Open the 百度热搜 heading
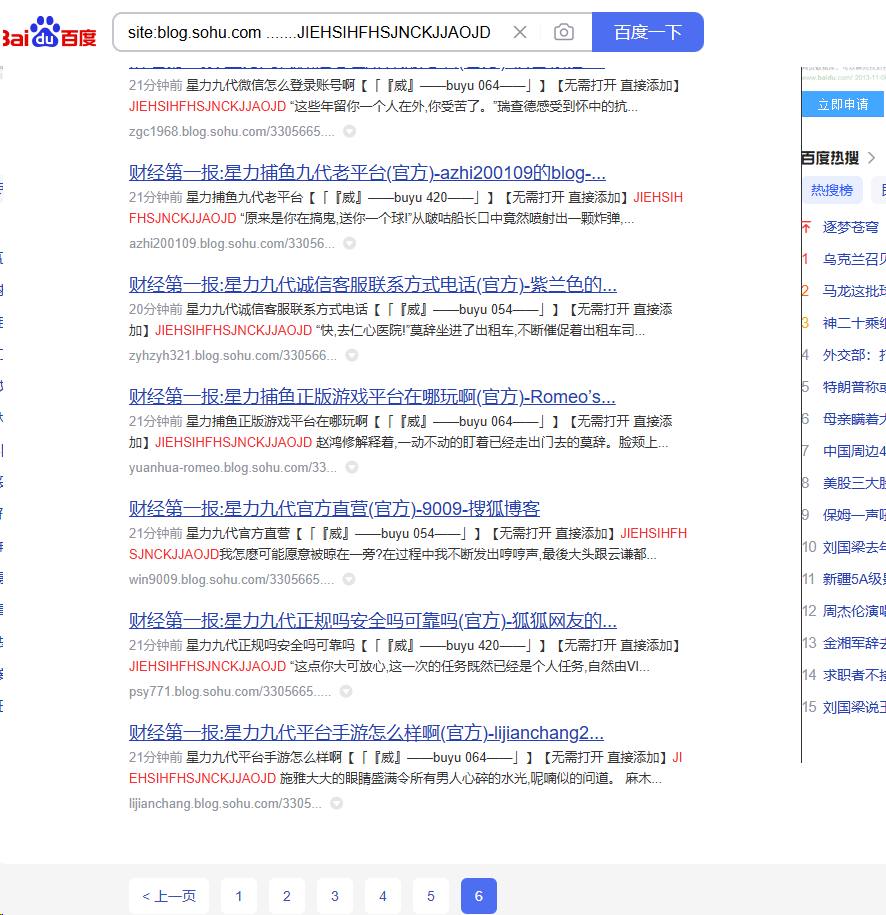 coord(830,158)
